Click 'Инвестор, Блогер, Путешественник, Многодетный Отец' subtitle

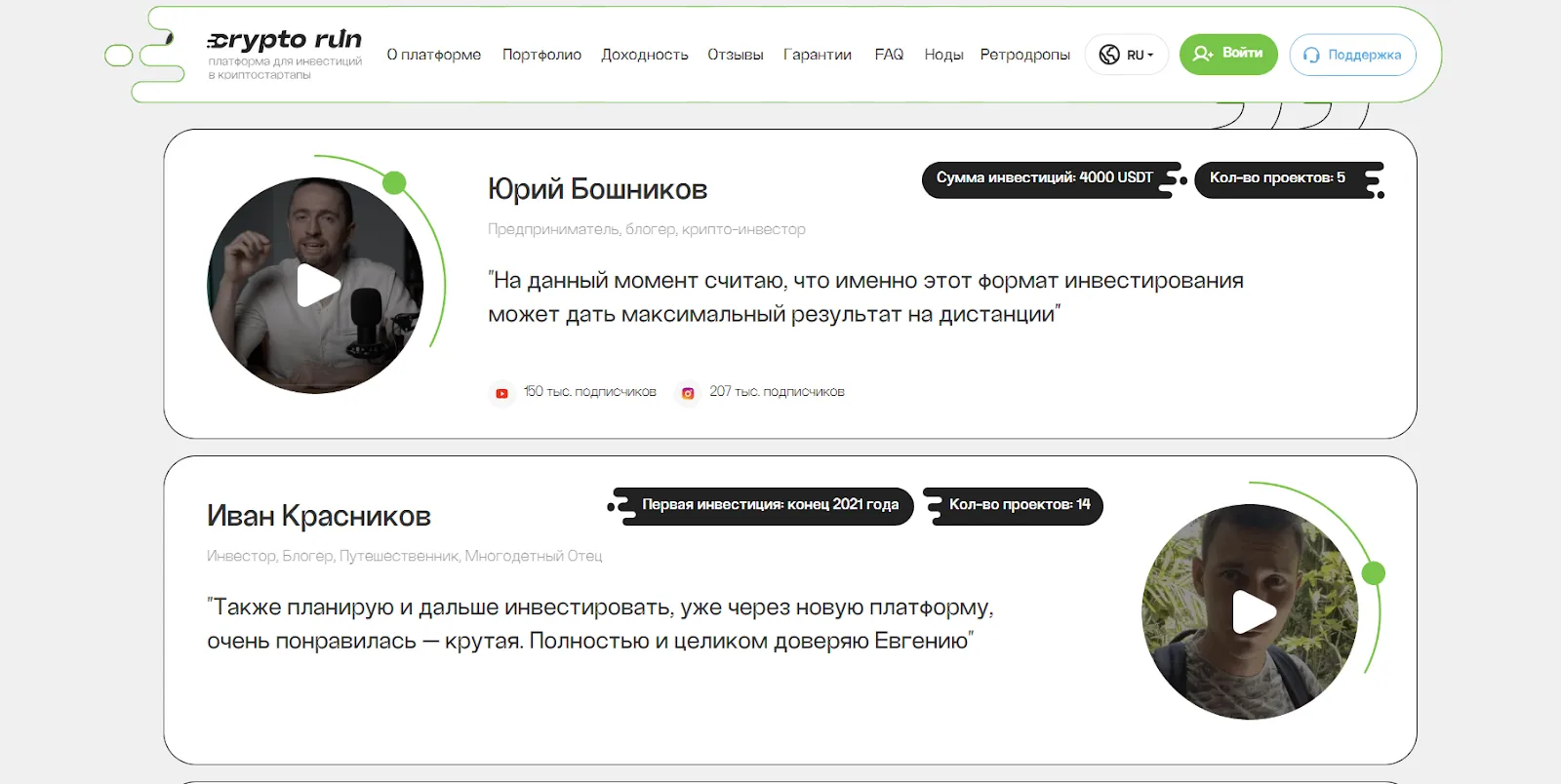point(405,556)
